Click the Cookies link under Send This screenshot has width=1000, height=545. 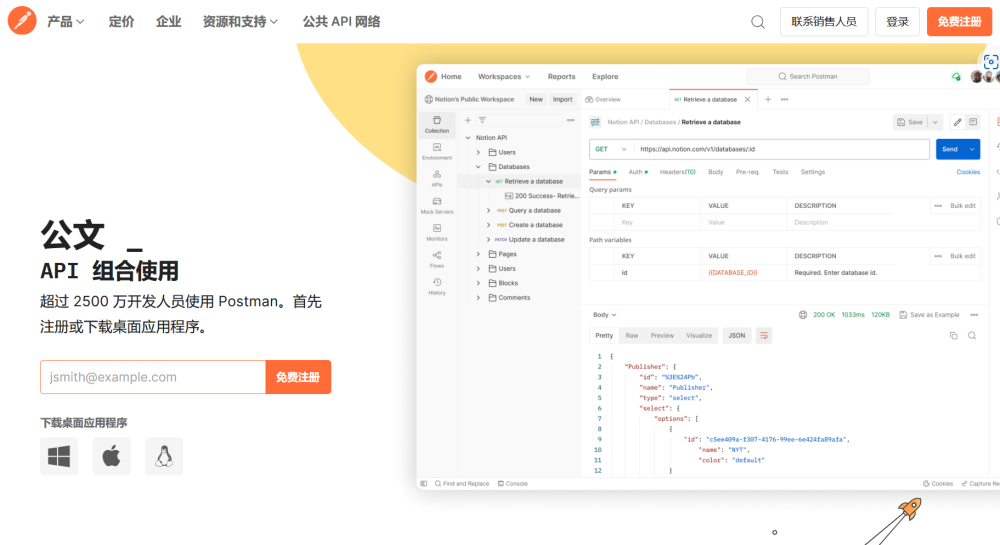pyautogui.click(x=967, y=172)
